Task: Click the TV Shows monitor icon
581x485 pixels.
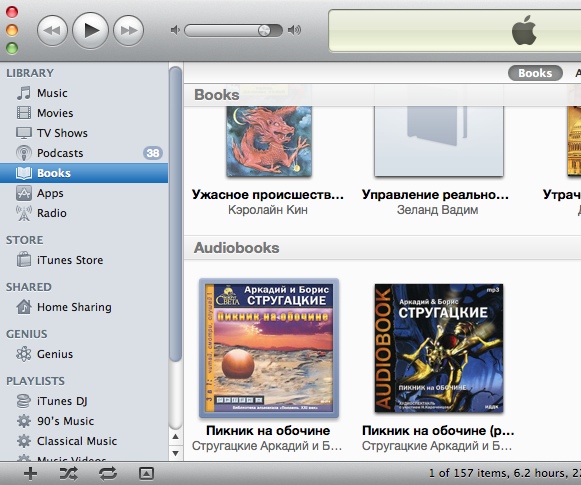Action: (x=24, y=133)
